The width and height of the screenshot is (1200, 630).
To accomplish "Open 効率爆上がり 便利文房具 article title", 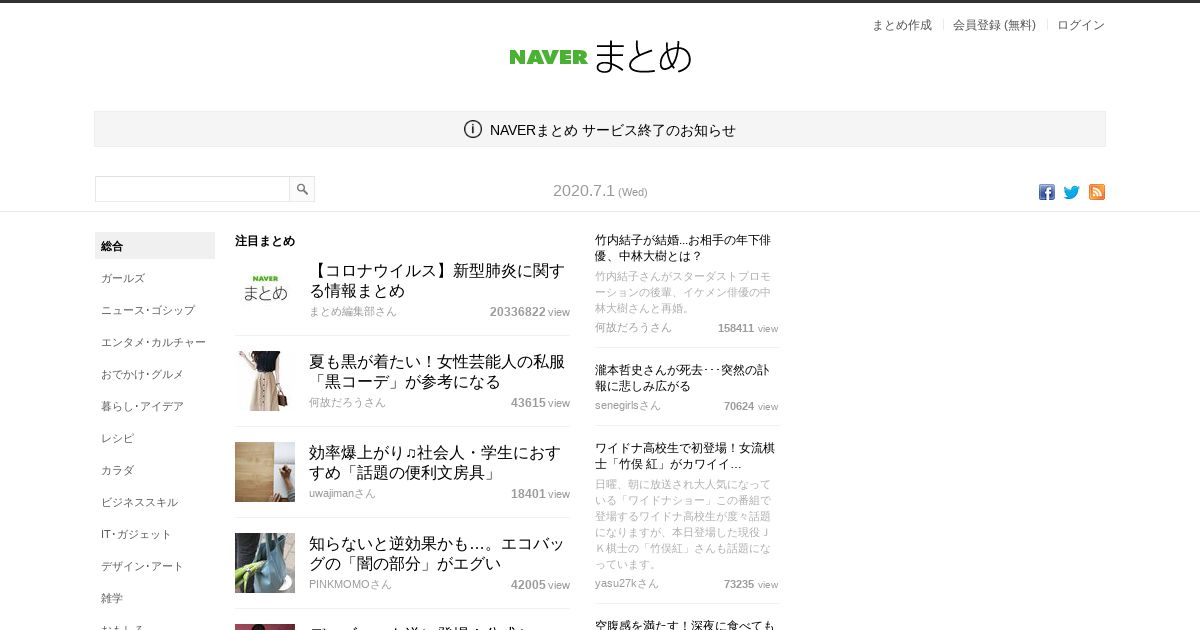I will pos(435,463).
